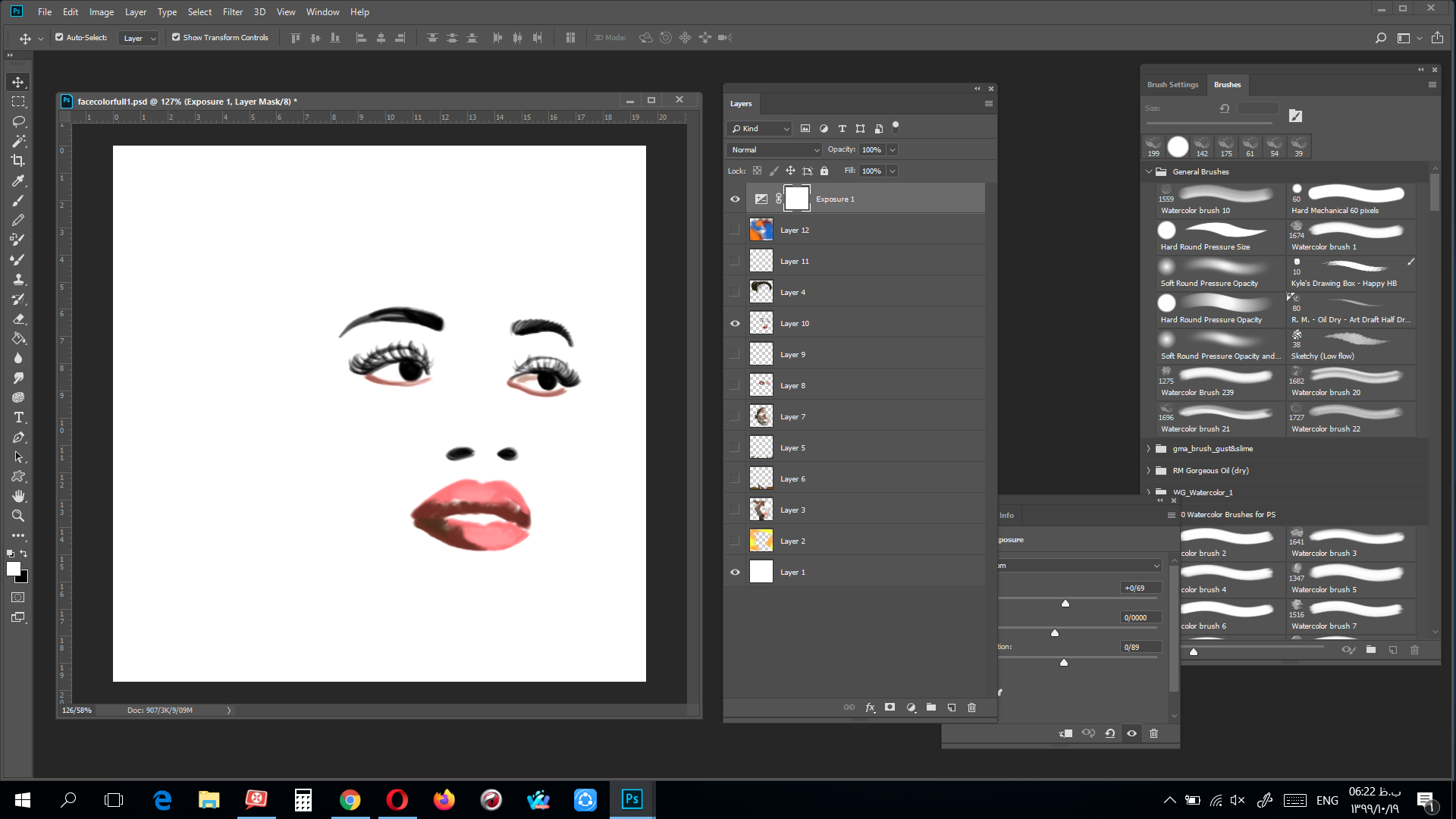
Task: Select the Hand tool
Action: click(x=18, y=496)
